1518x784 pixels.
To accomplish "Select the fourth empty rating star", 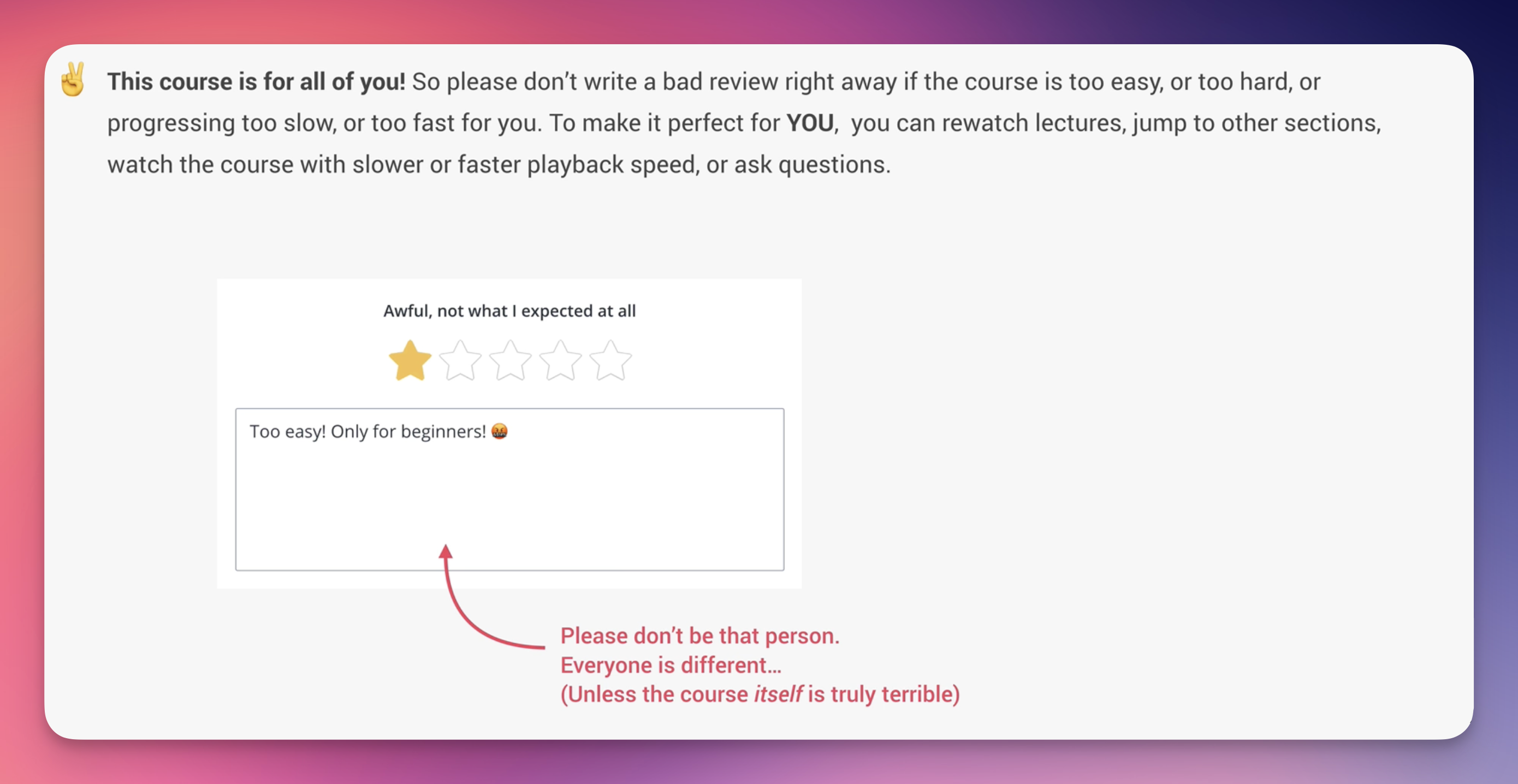I will pos(560,360).
